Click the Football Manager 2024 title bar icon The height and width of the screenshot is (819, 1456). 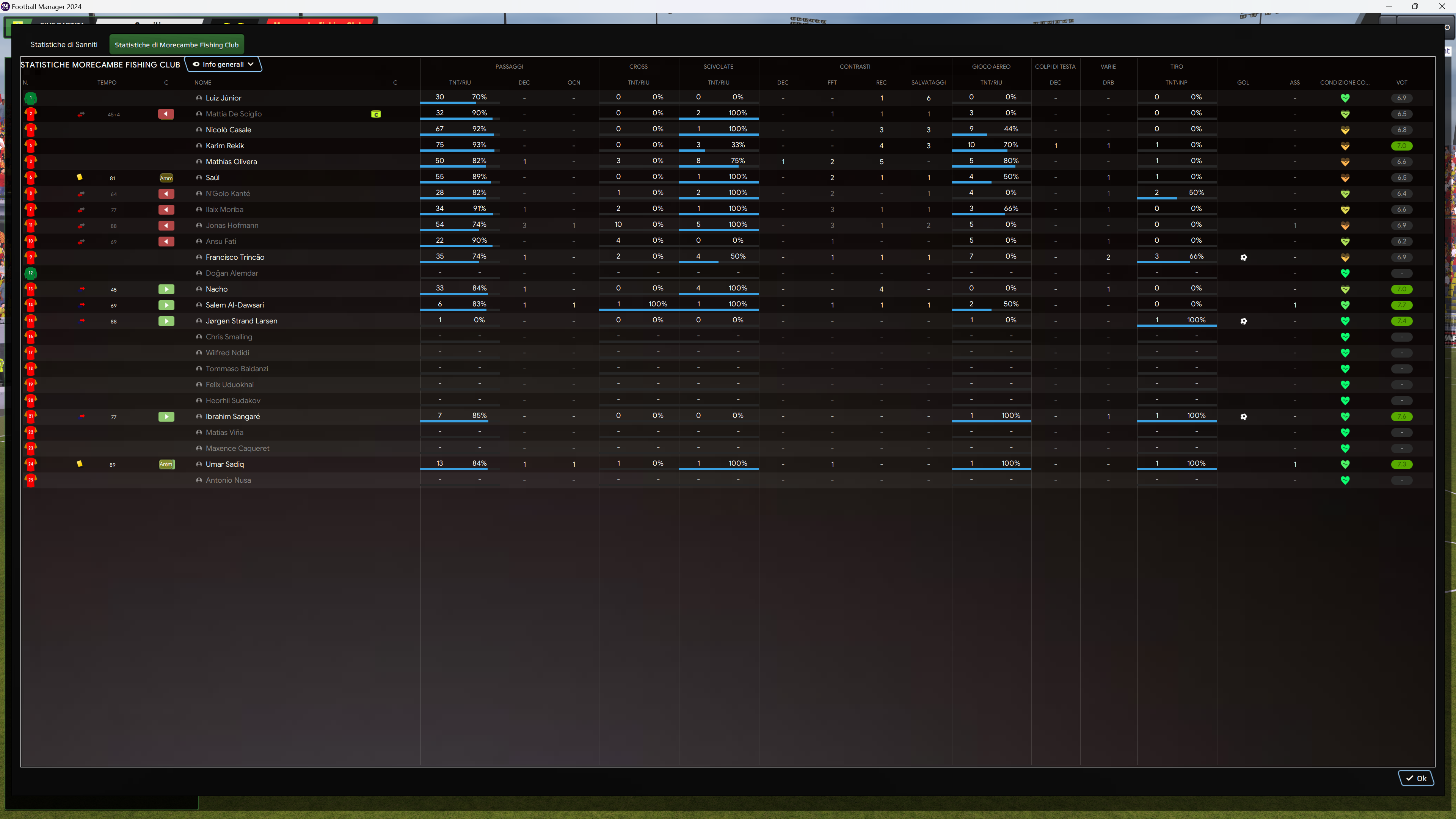pos(5,7)
